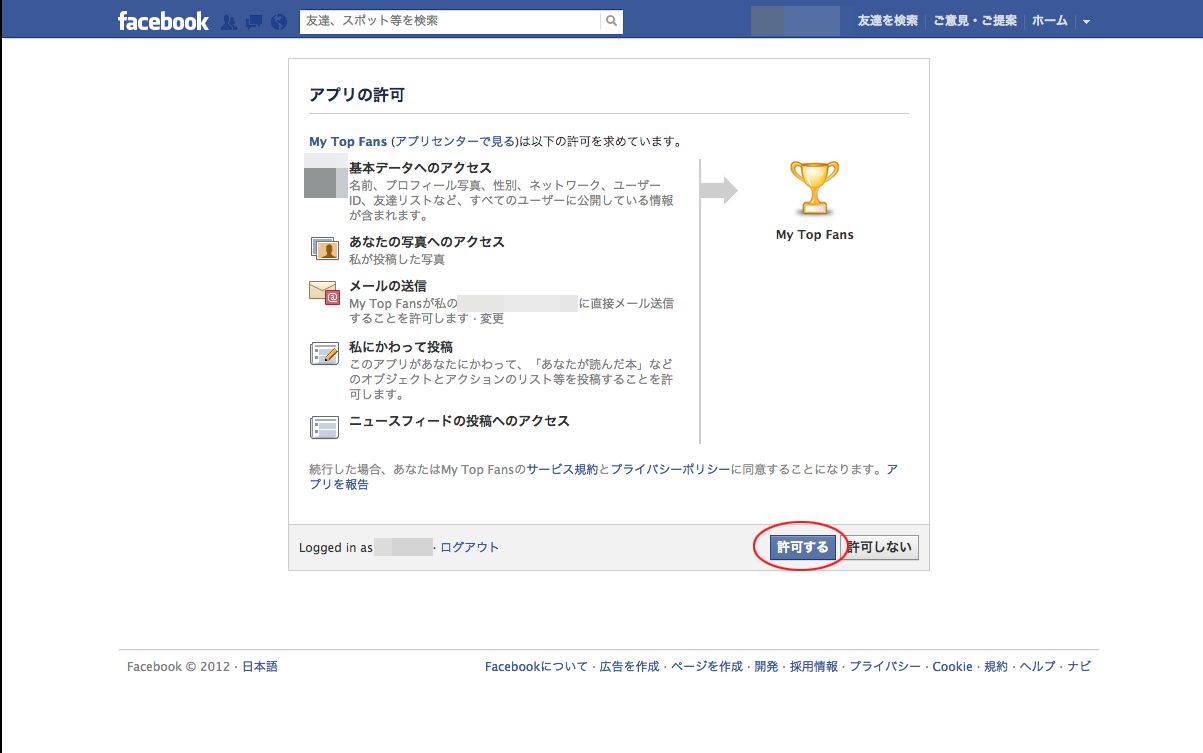The width and height of the screenshot is (1203, 753).
Task: Click the My Top Fans label under trophy
Action: [x=815, y=235]
